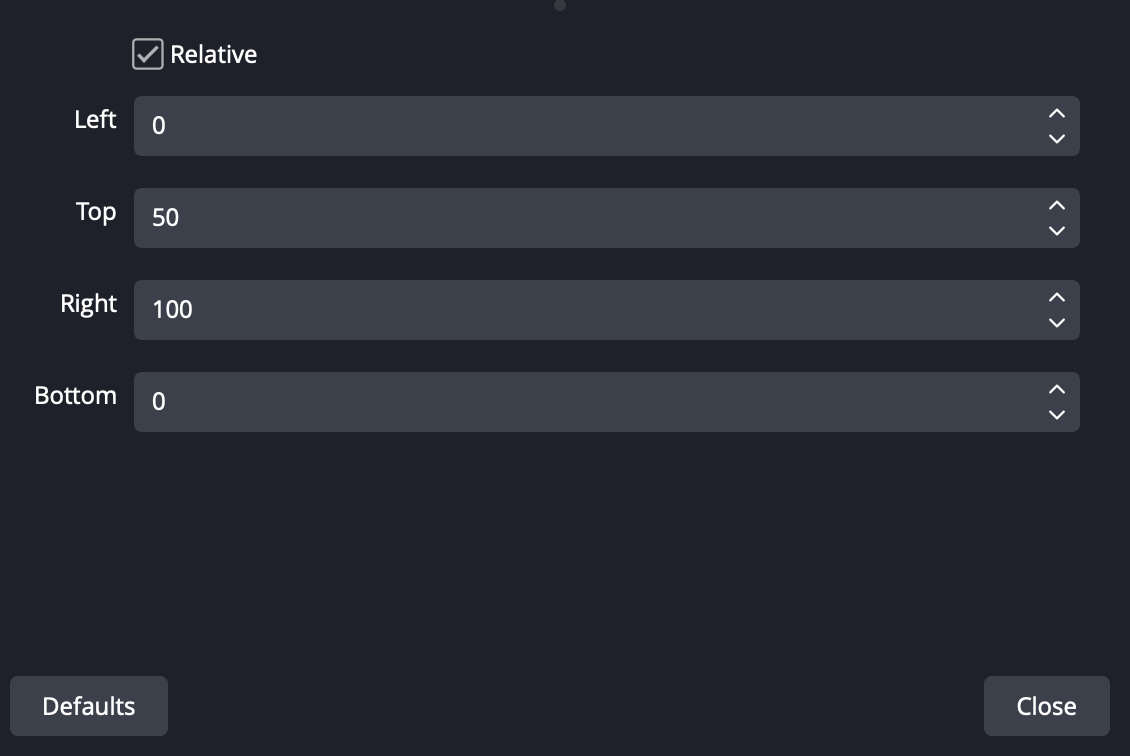Increment the Left value with its up arrow

tap(1056, 114)
